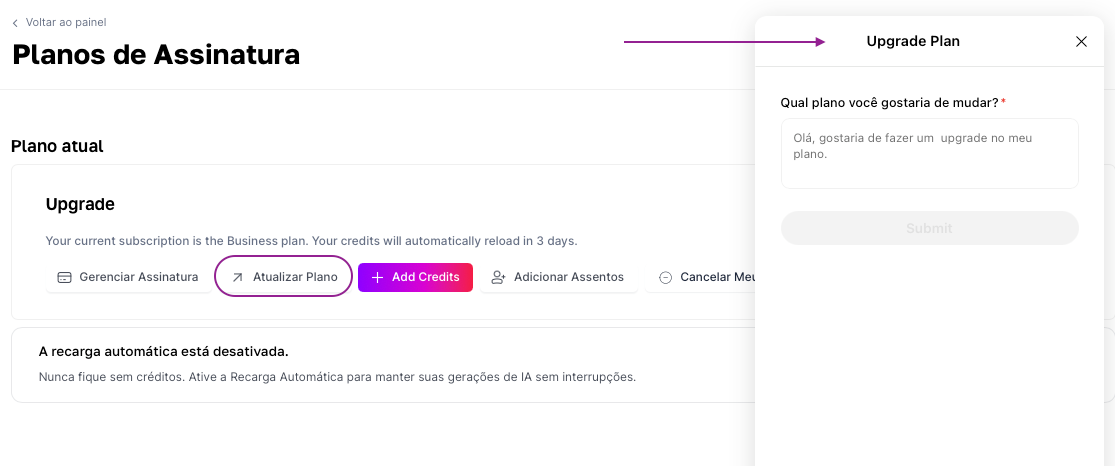This screenshot has height=466, width=1115.
Task: Click the diagonal arrow icon on Atualizar Plano
Action: click(x=237, y=277)
